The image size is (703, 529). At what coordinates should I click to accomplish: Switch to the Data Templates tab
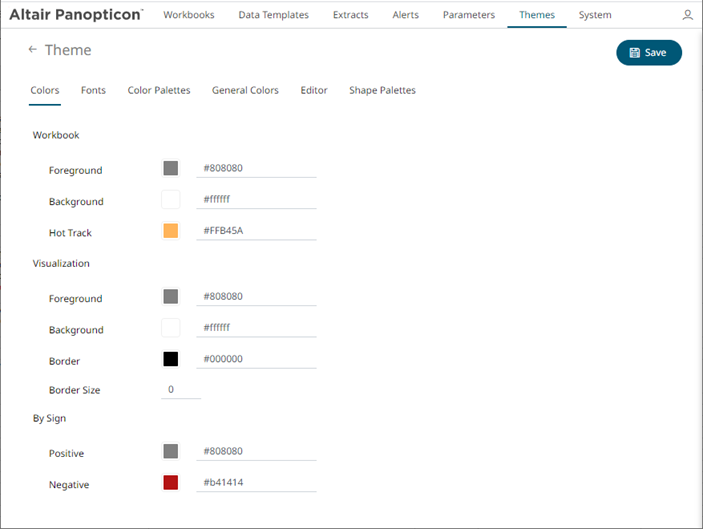[x=272, y=15]
